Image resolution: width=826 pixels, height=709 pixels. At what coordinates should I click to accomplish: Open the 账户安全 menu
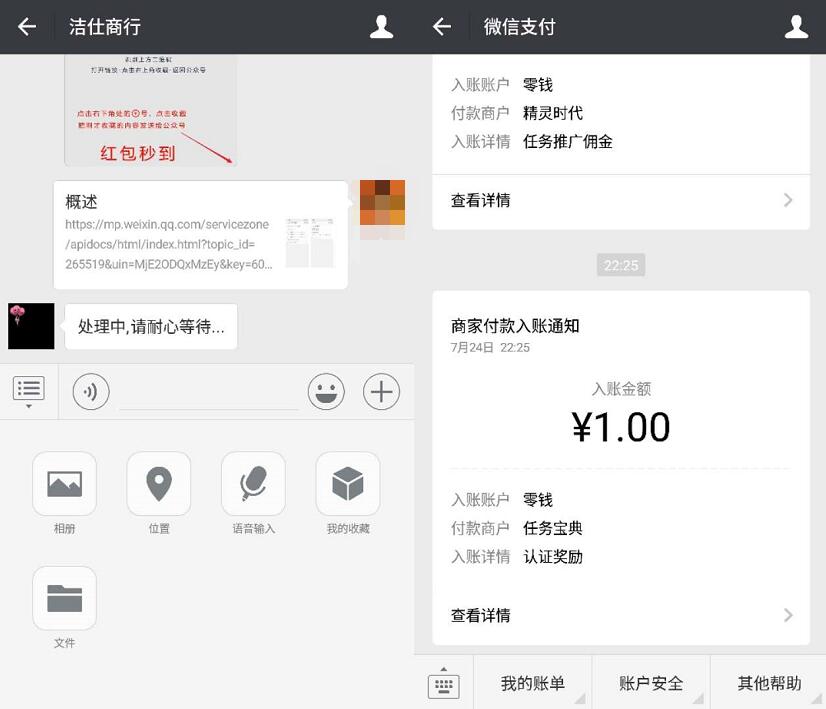[x=651, y=683]
